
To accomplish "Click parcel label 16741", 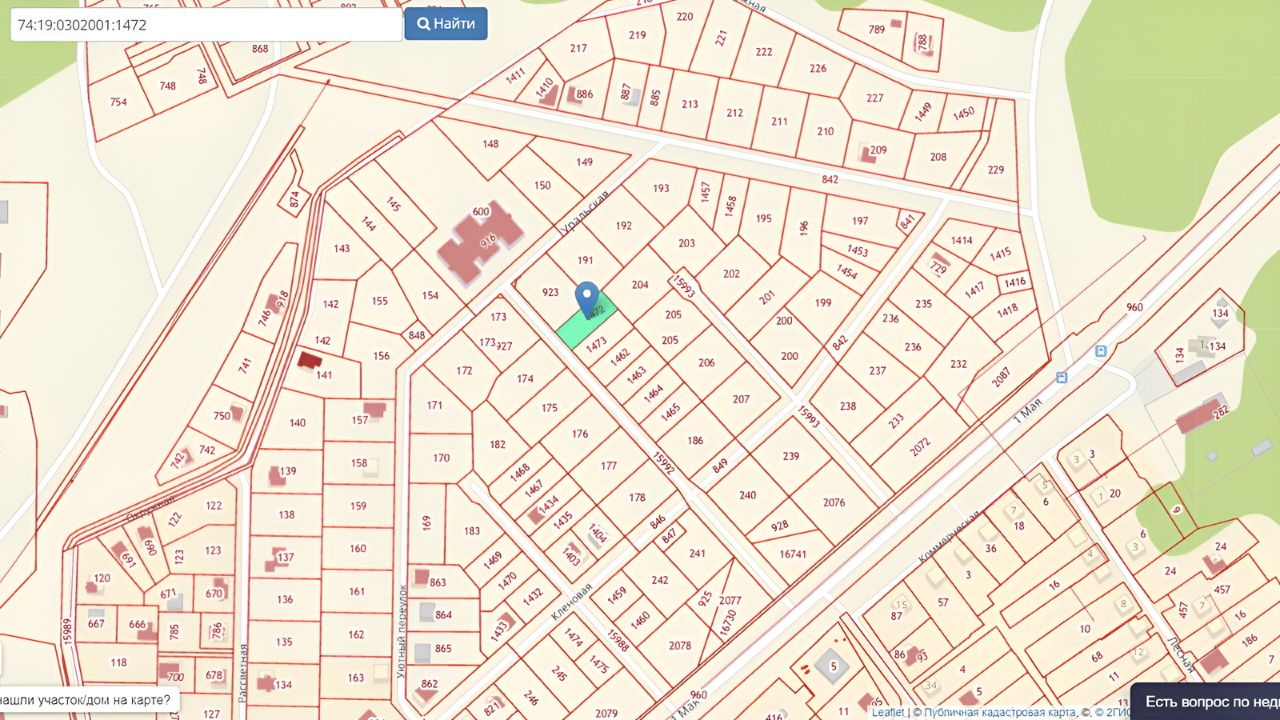I will [792, 553].
